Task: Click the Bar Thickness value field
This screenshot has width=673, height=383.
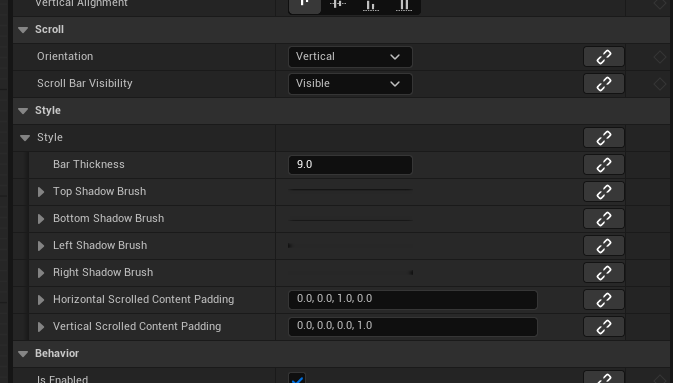Action: 350,165
